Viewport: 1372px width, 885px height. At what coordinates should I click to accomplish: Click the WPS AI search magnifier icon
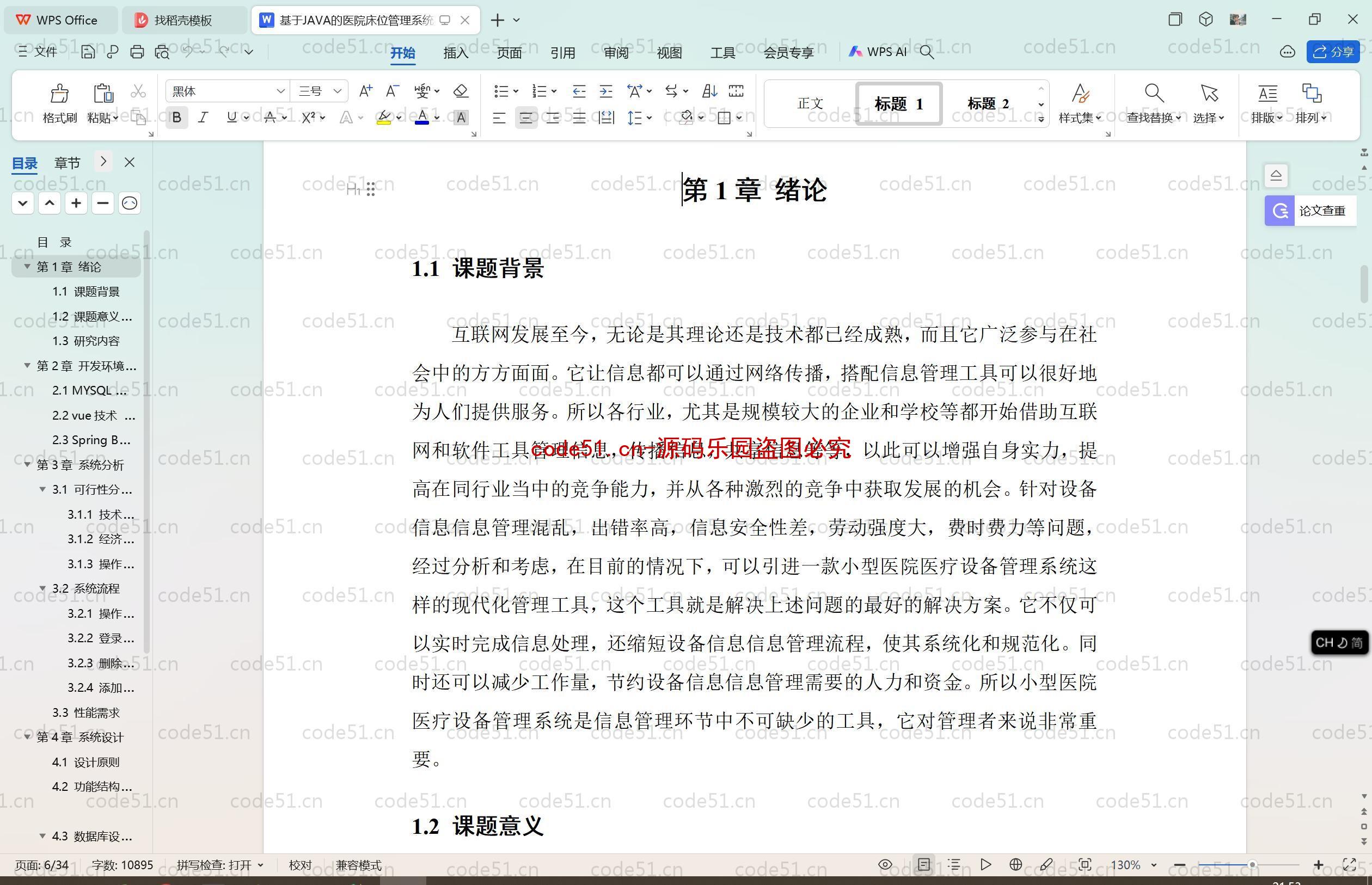927,52
